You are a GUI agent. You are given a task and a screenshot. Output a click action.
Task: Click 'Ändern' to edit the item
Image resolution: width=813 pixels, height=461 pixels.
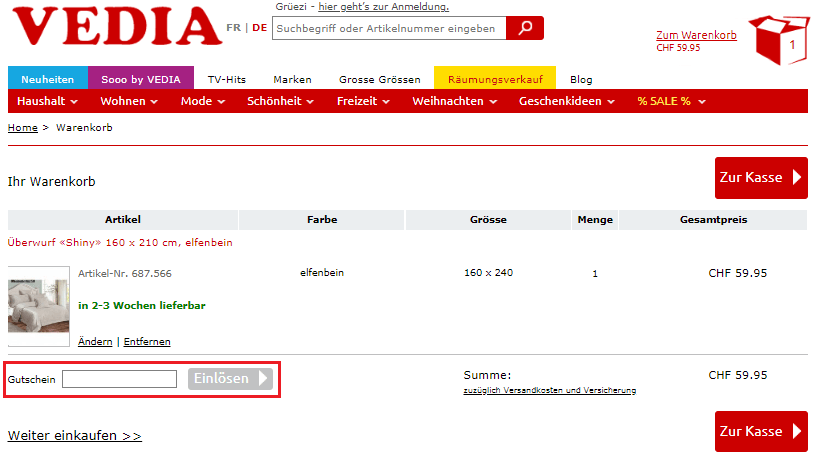(x=95, y=342)
